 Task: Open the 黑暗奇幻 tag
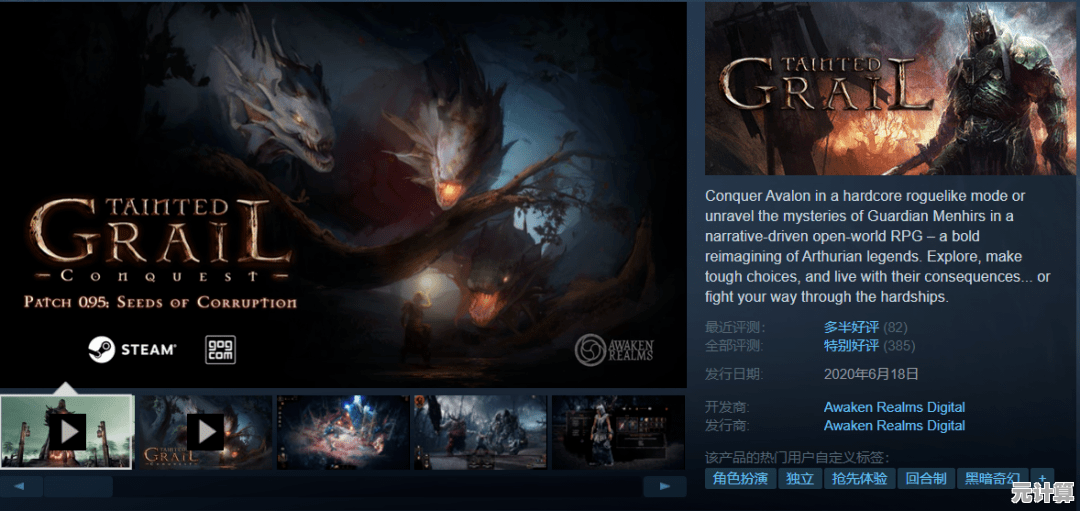[x=992, y=479]
